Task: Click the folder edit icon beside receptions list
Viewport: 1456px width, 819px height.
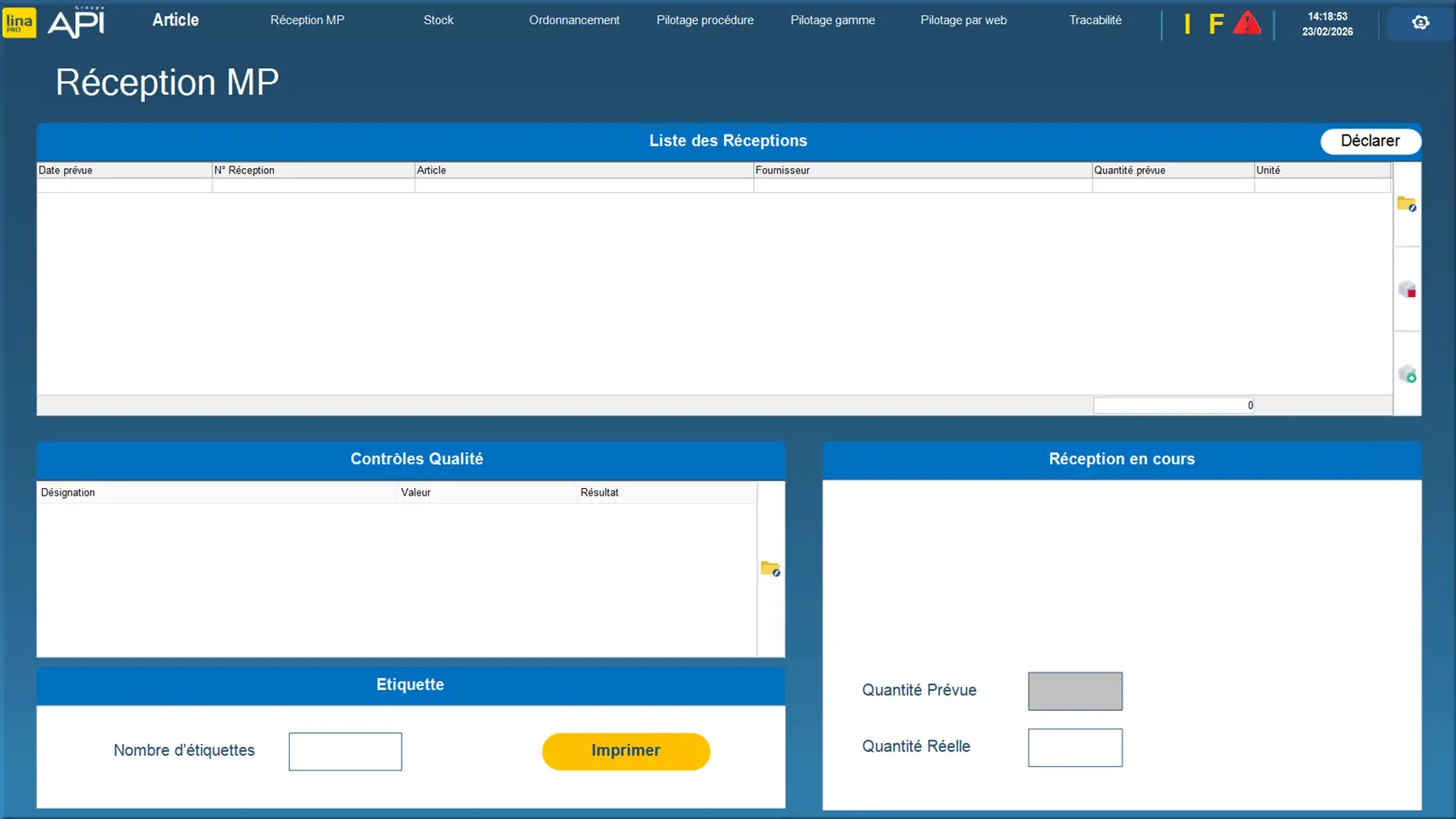Action: tap(1407, 204)
